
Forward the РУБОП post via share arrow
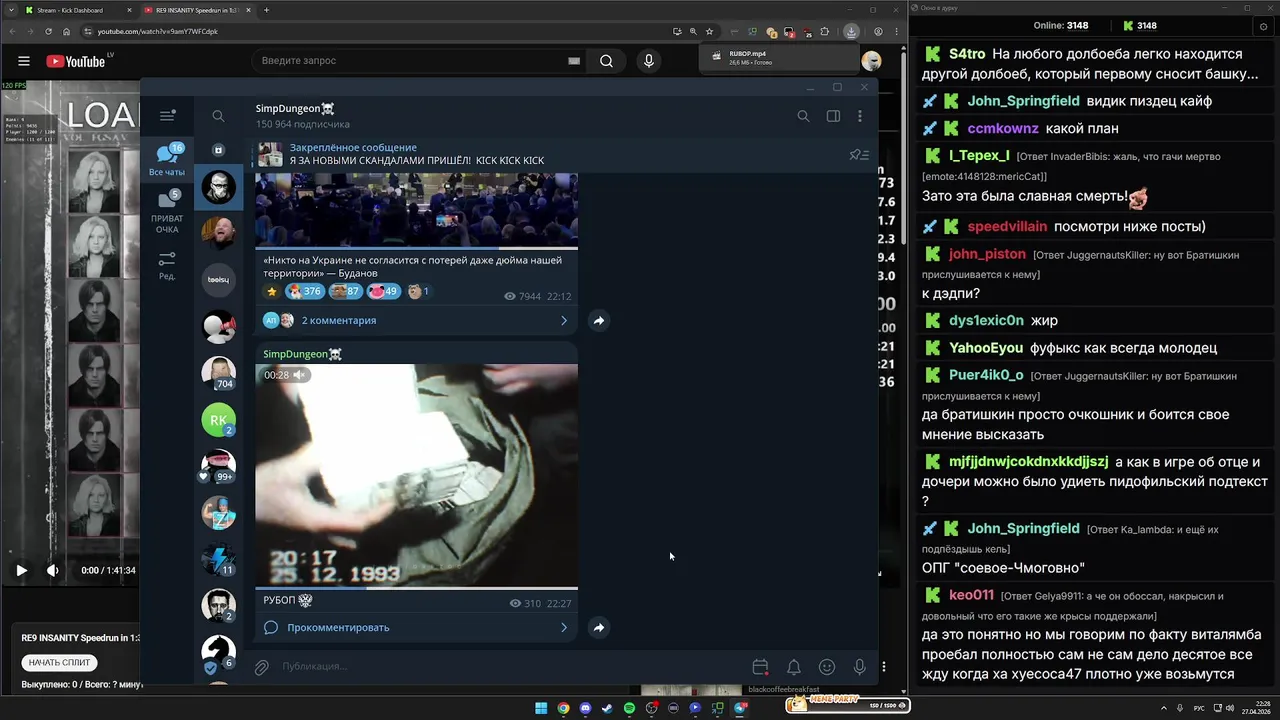click(598, 628)
